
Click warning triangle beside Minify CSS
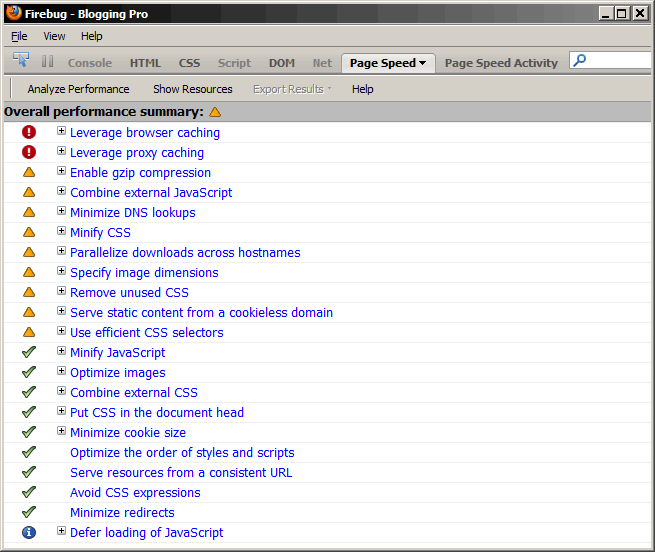pyautogui.click(x=29, y=232)
